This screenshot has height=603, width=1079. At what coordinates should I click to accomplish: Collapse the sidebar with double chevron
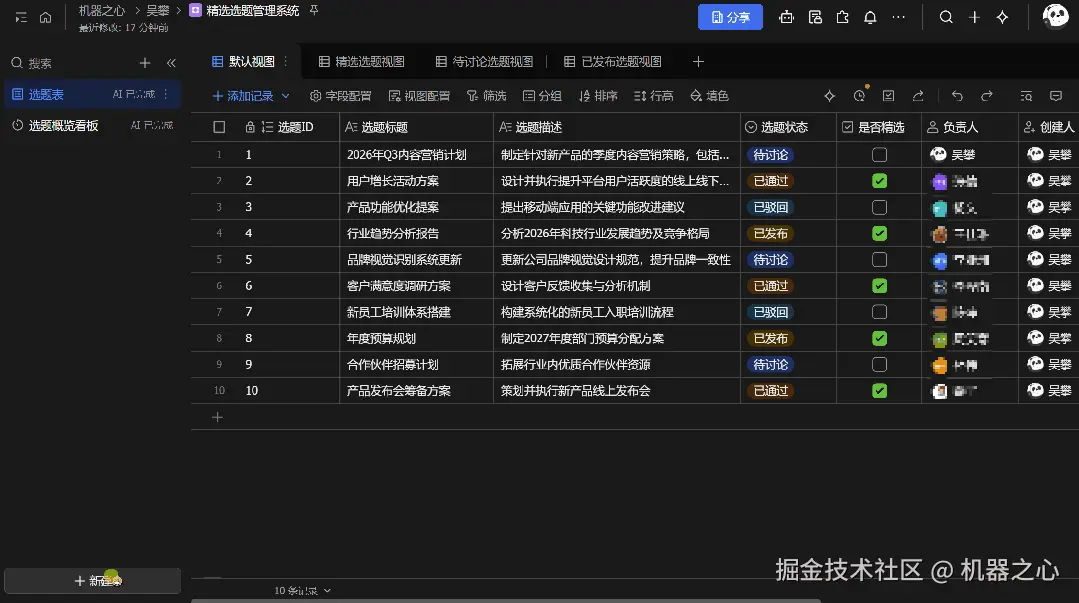[171, 63]
